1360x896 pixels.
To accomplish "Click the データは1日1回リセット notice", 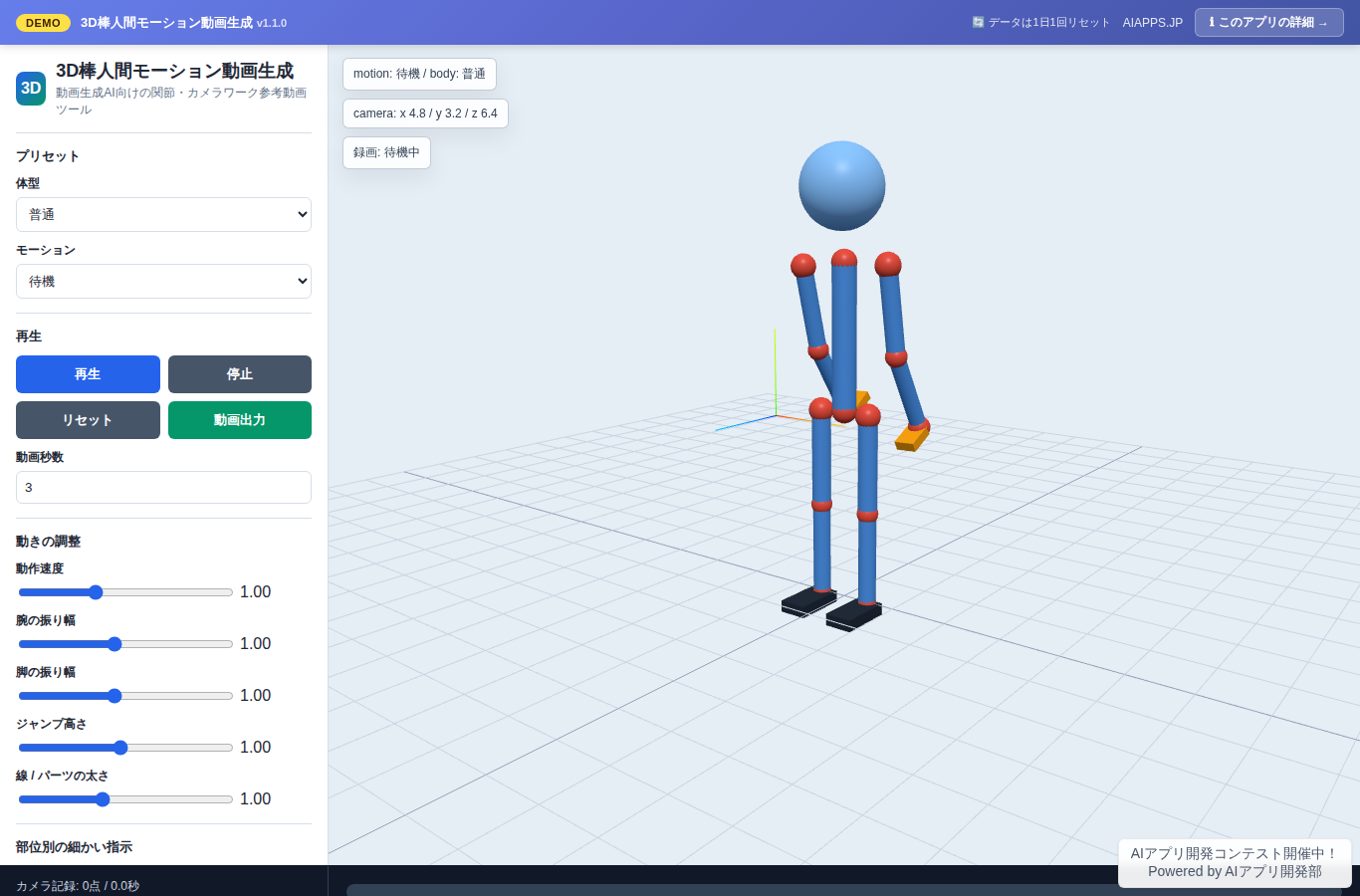I will coord(1040,23).
